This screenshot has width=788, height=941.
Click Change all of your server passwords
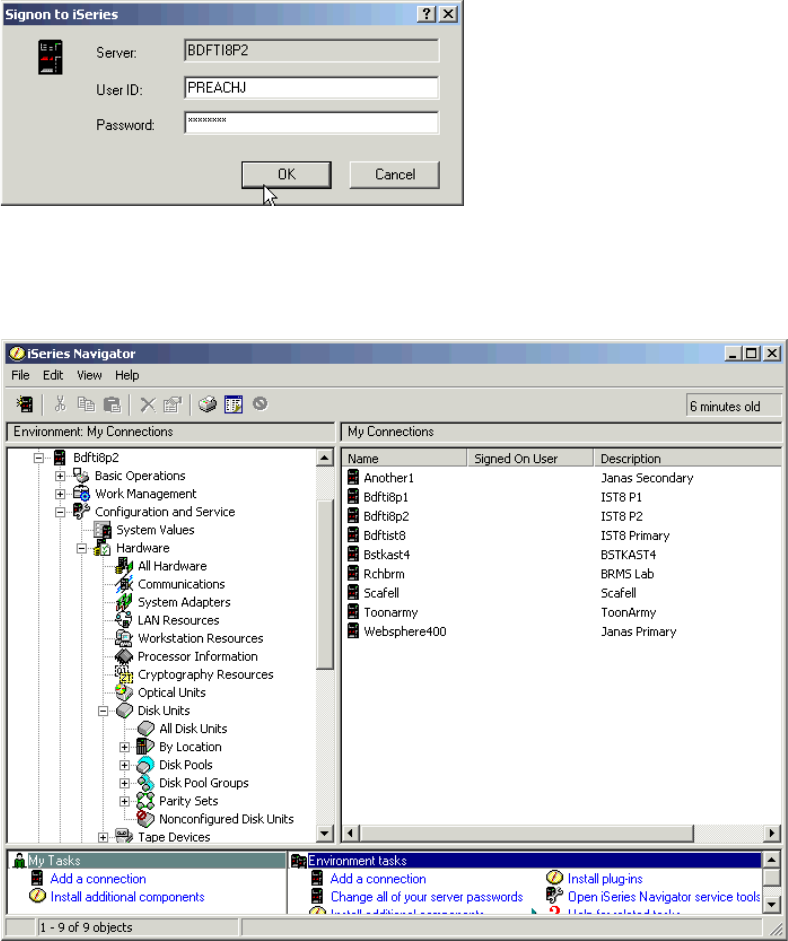click(427, 897)
